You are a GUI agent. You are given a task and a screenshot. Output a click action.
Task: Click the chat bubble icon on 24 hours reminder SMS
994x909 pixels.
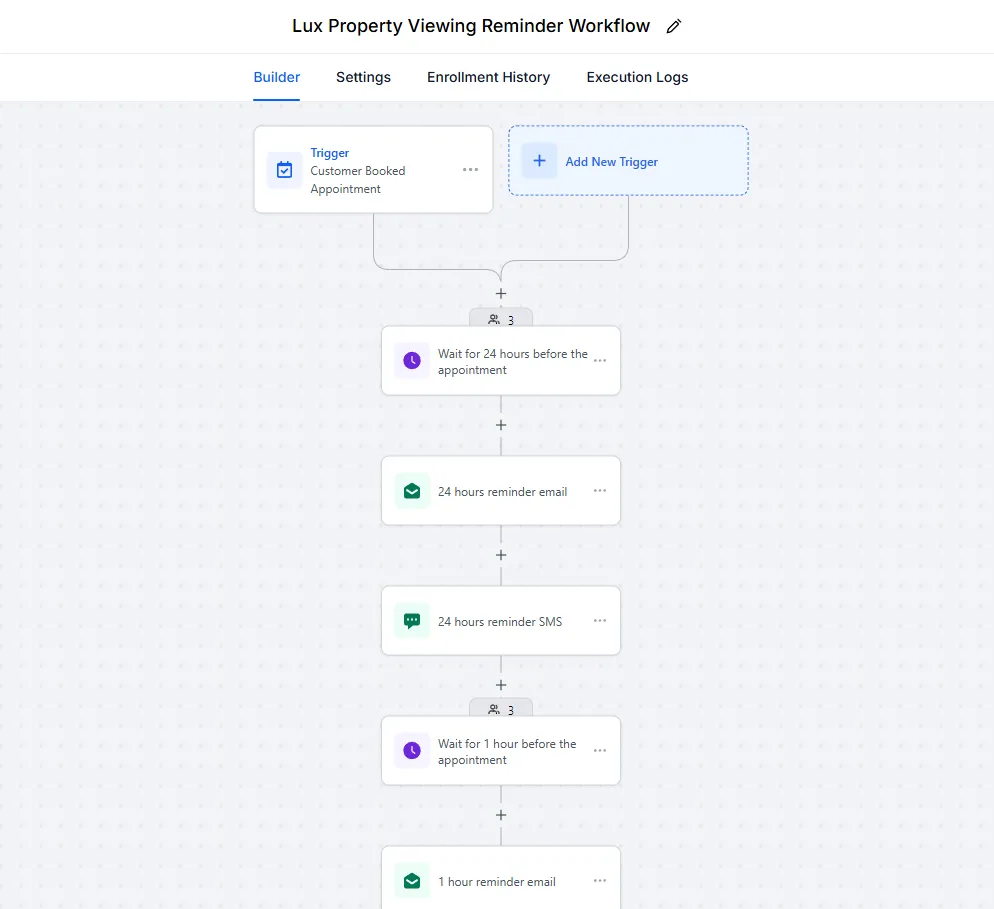pos(412,621)
